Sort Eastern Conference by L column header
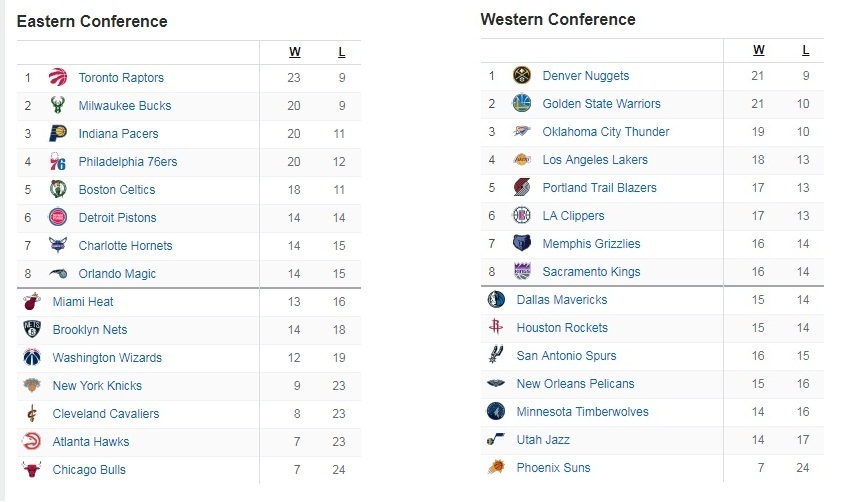 [342, 52]
